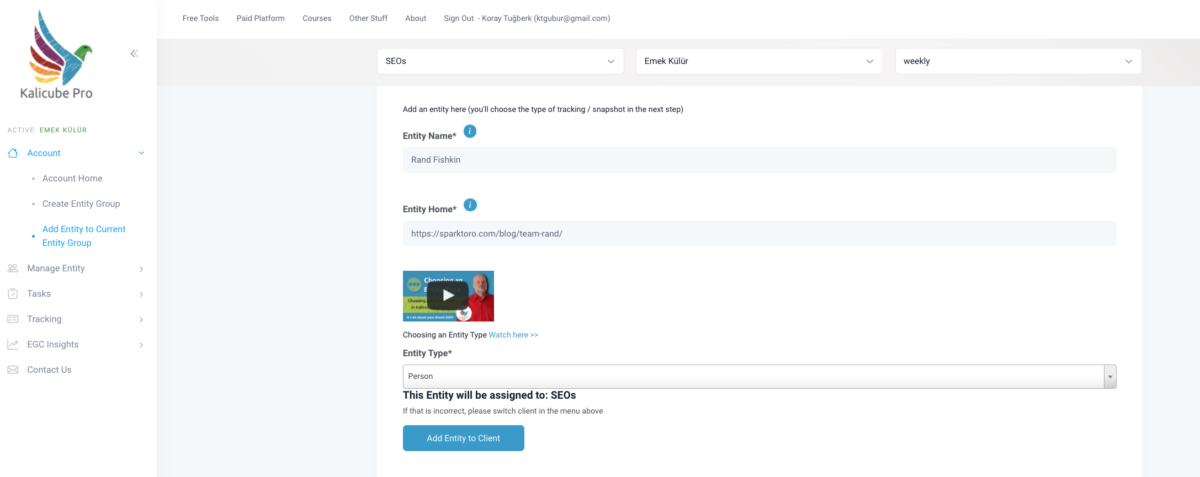
Task: Click the Account label in sidebar
Action: pyautogui.click(x=44, y=153)
